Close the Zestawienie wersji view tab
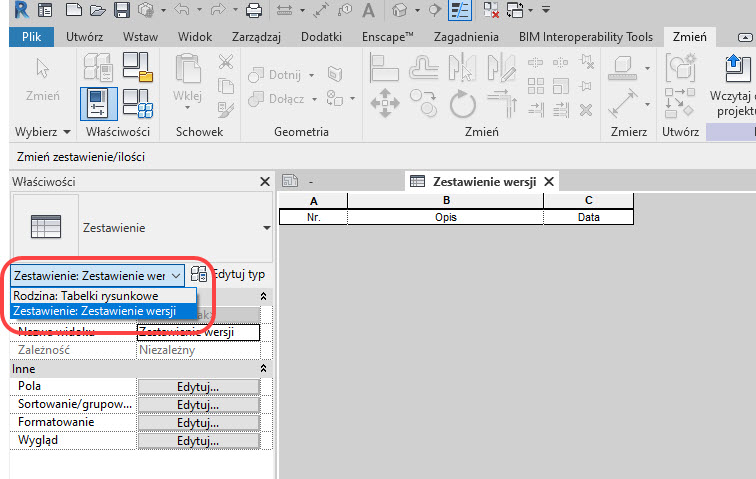The width and height of the screenshot is (756, 479). (x=549, y=181)
